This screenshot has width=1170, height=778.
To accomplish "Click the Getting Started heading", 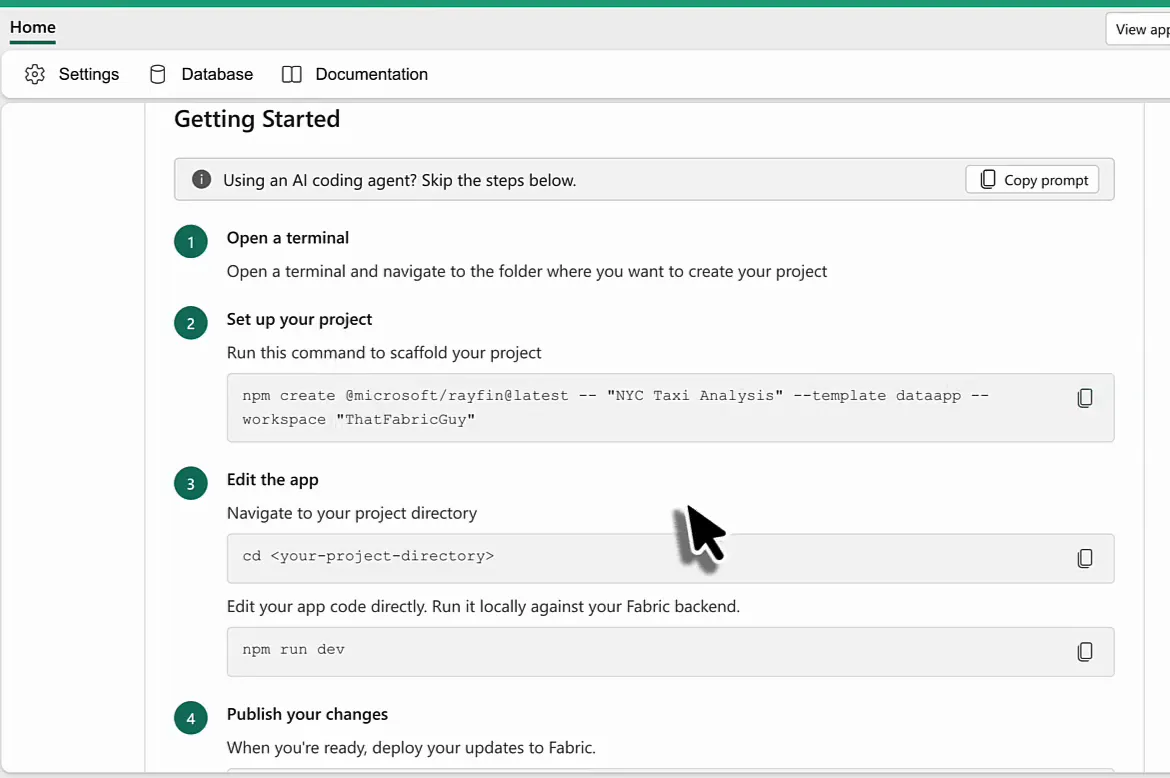I will point(257,119).
